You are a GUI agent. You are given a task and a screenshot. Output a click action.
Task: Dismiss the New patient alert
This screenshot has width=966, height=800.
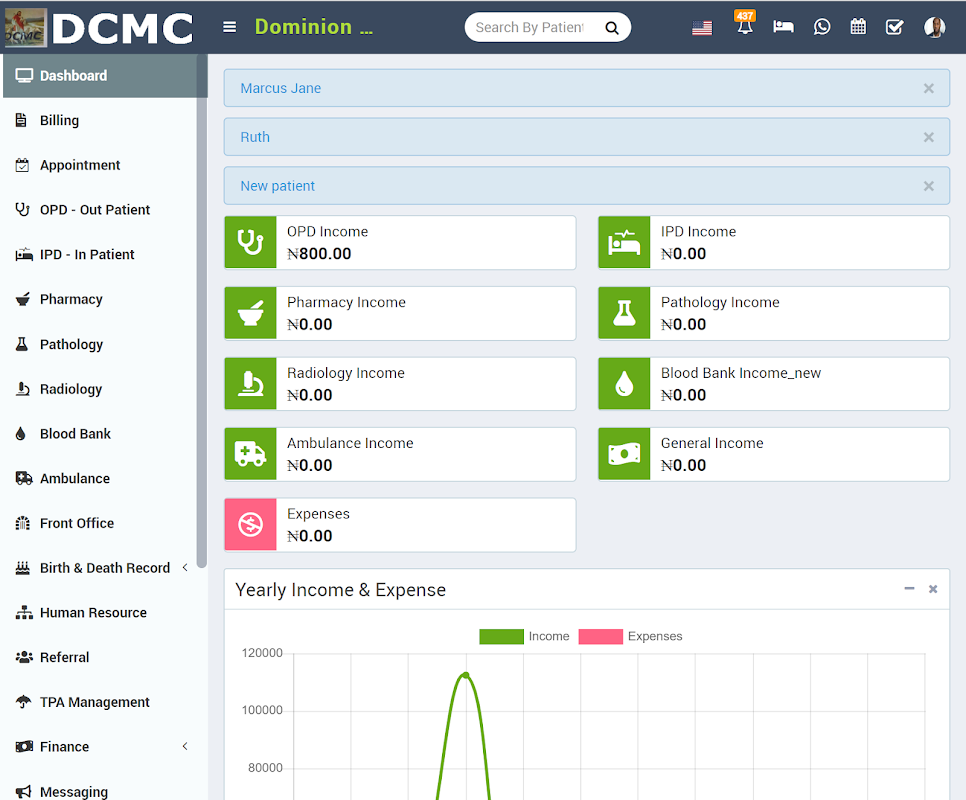[928, 186]
